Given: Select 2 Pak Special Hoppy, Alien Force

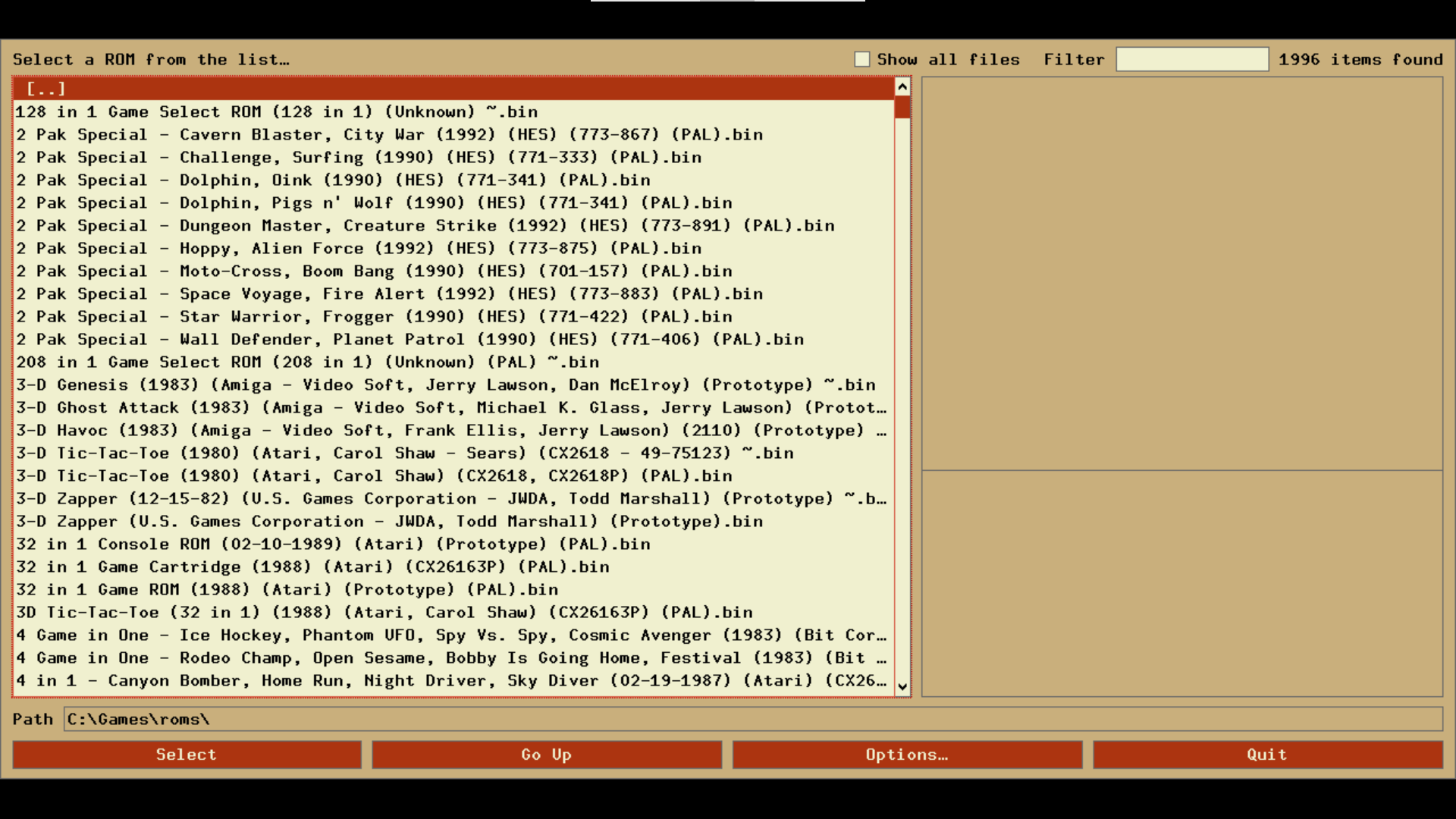Looking at the screenshot, I should pos(453,248).
